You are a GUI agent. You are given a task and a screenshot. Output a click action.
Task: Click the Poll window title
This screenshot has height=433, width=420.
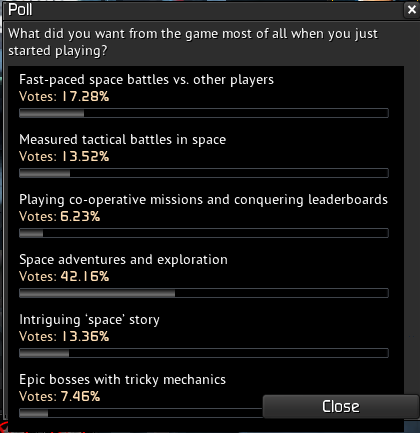point(20,10)
